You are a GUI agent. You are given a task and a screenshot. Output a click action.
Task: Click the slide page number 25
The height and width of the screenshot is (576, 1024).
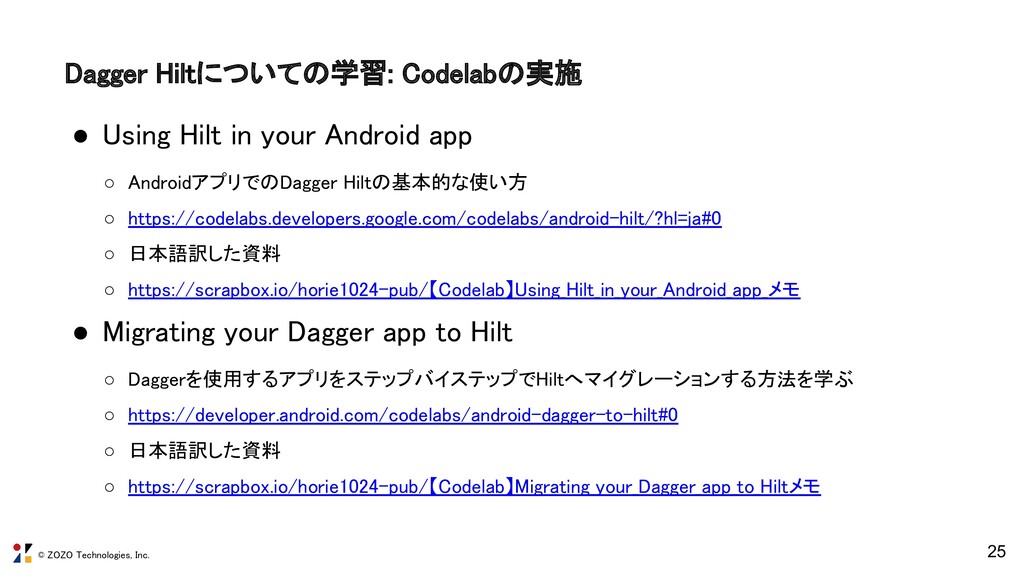point(996,552)
